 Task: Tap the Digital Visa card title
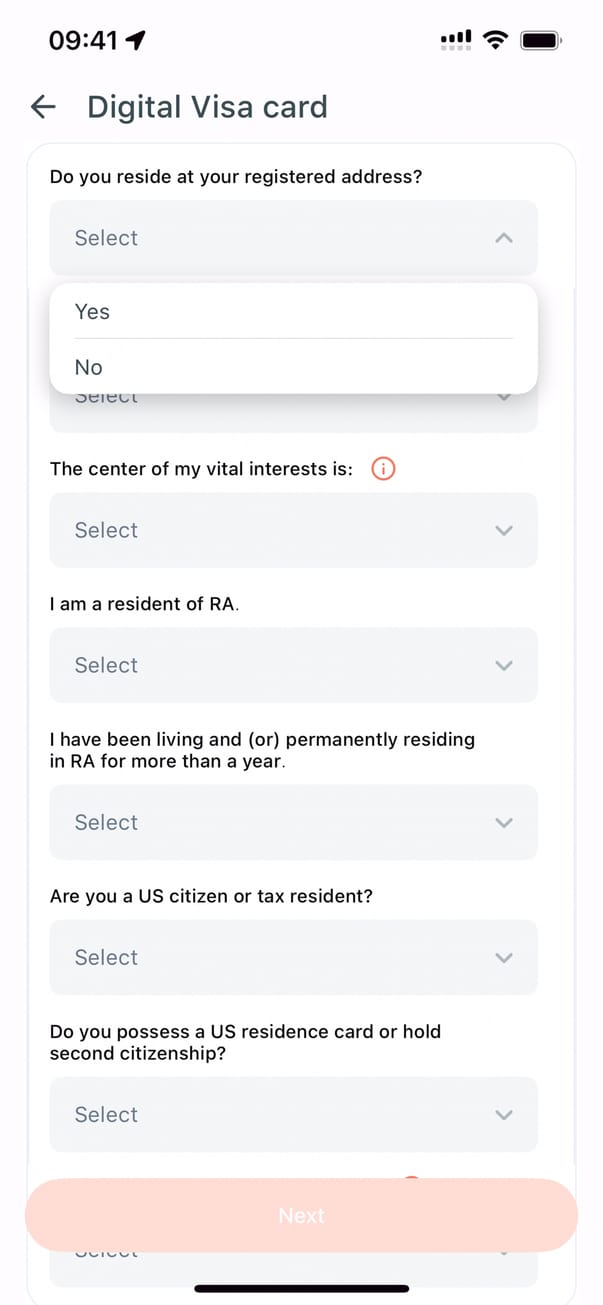point(207,107)
